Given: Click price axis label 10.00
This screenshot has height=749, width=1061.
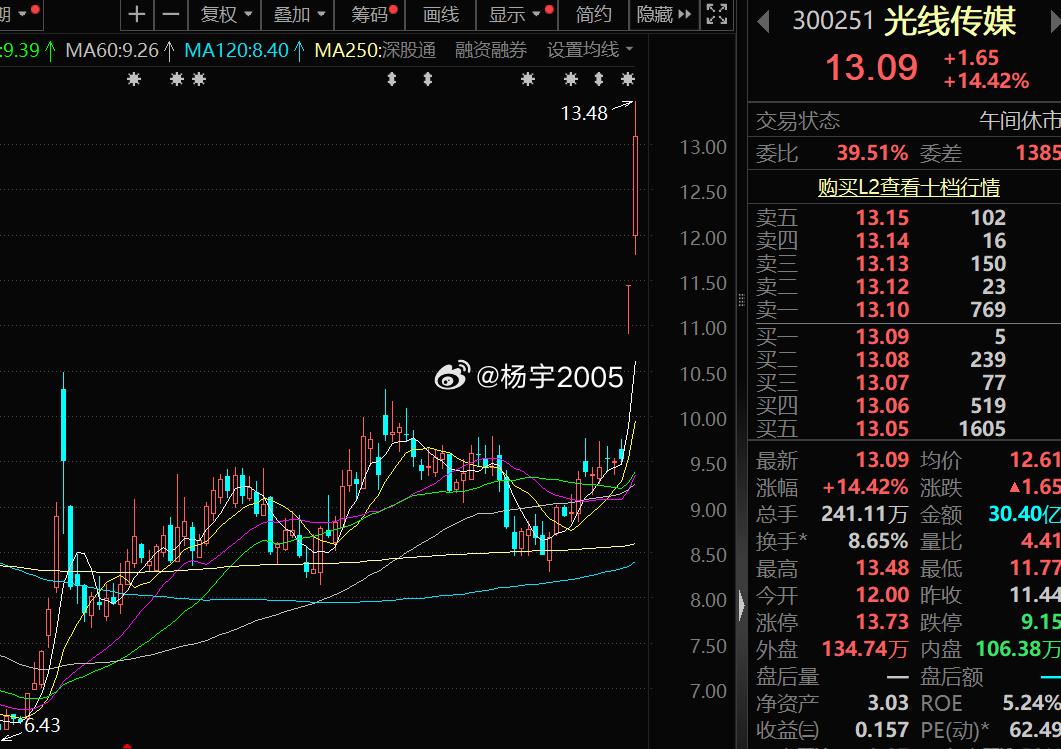Looking at the screenshot, I should click(x=702, y=419).
